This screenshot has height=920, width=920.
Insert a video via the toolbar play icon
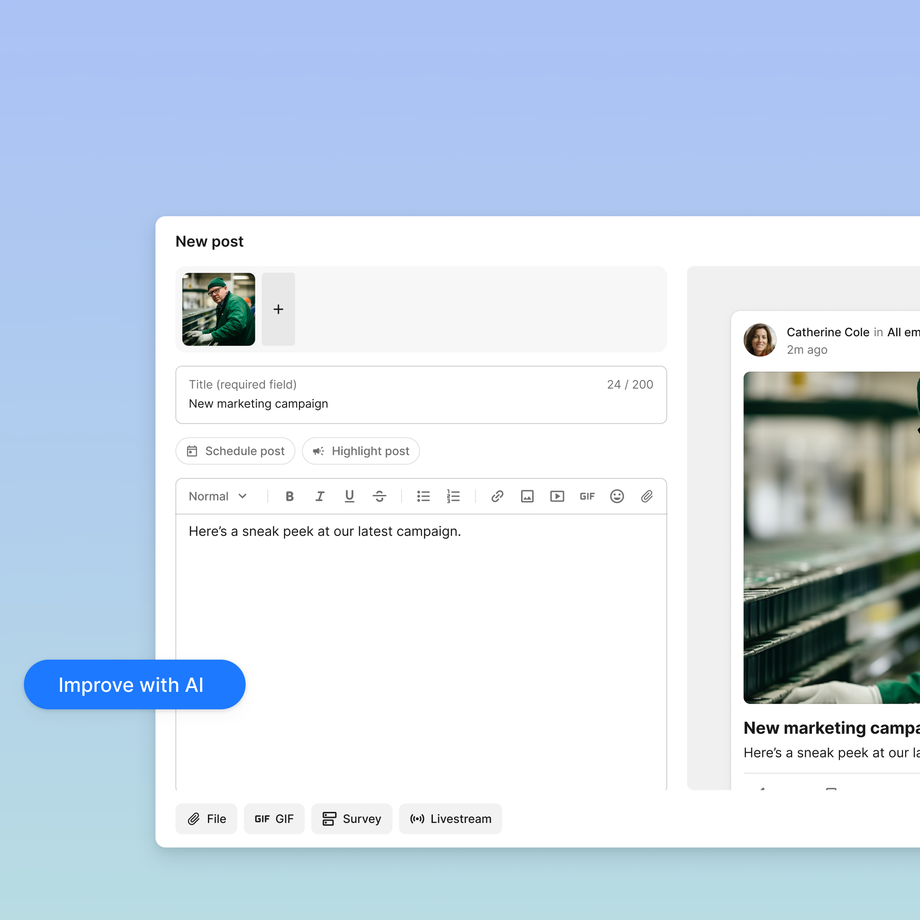(x=557, y=496)
